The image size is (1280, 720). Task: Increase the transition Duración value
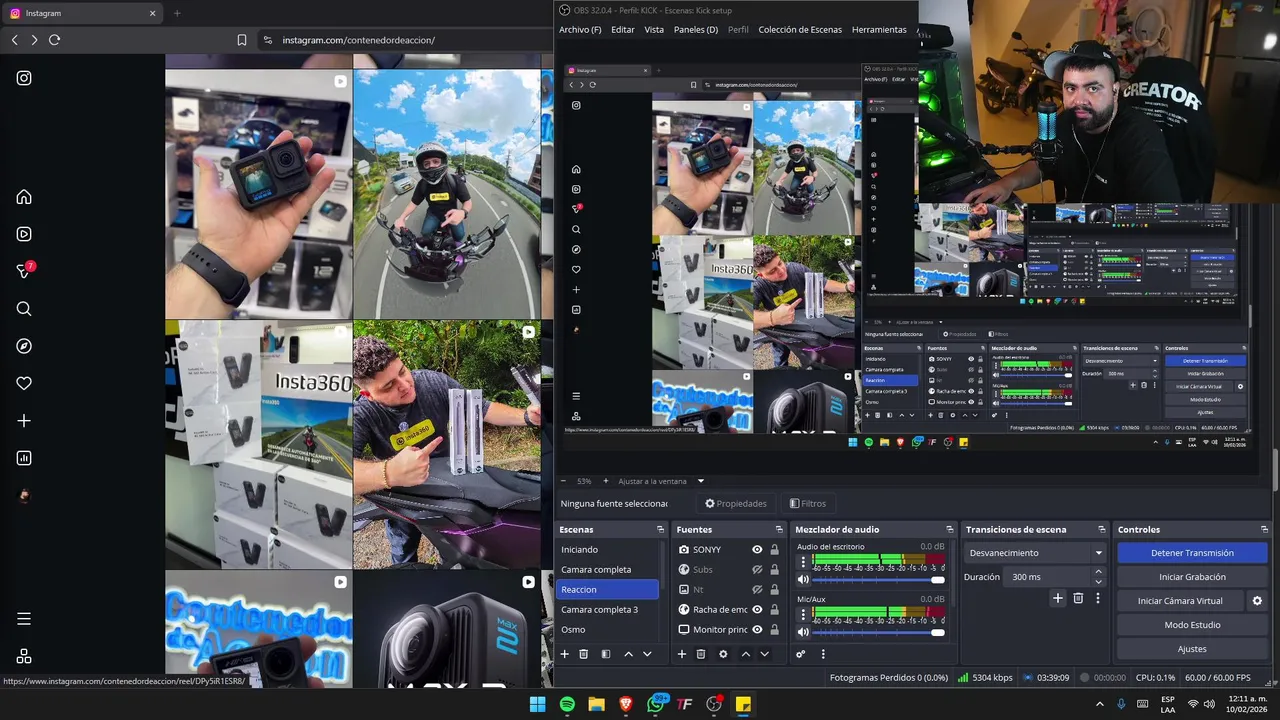pyautogui.click(x=1098, y=572)
